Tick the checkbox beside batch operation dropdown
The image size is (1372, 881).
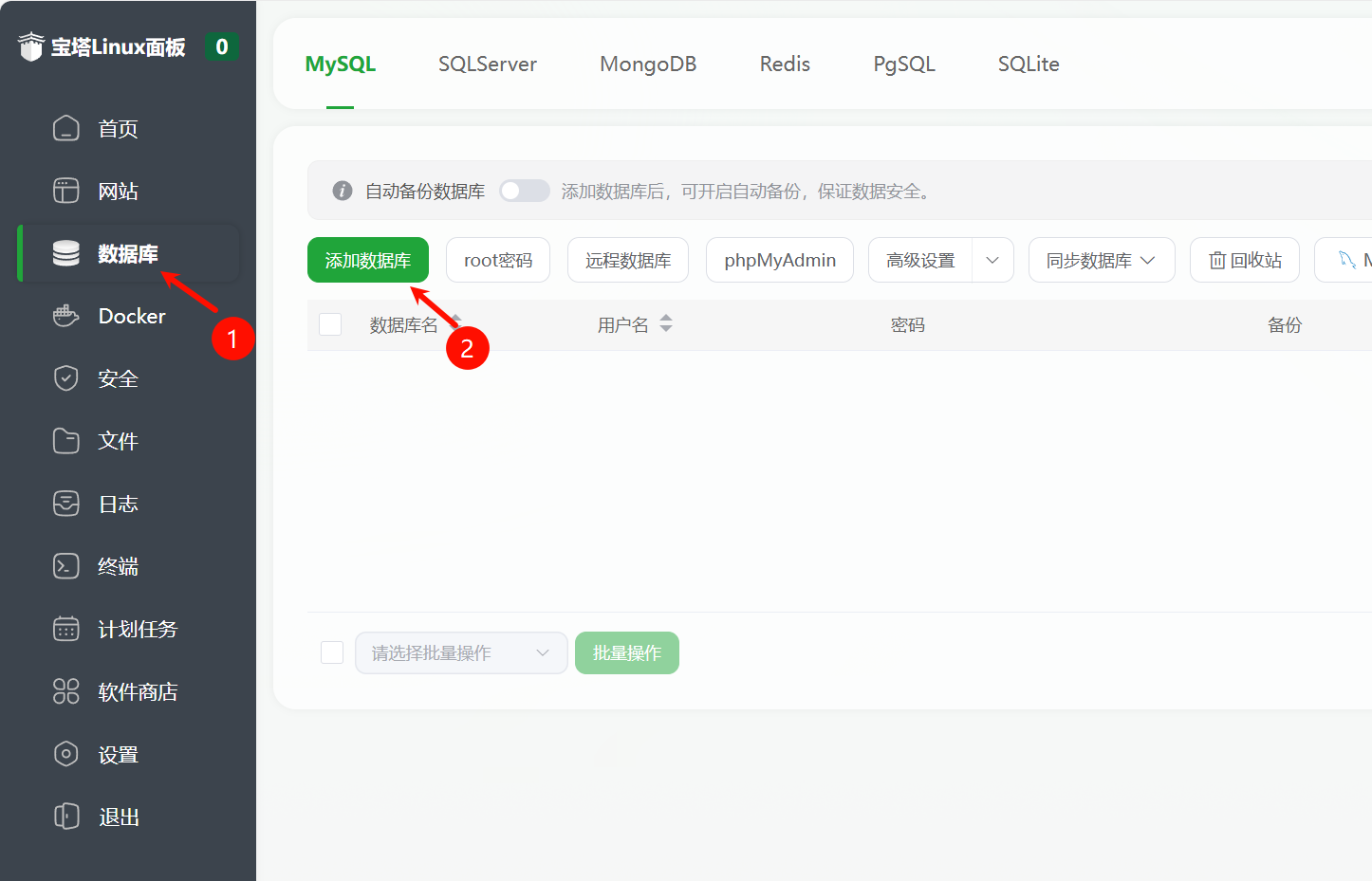[332, 652]
